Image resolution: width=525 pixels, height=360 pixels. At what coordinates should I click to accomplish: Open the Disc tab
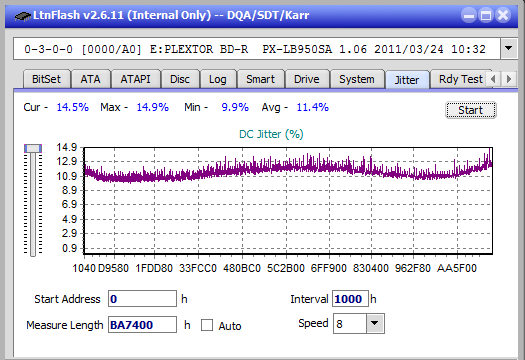point(180,79)
